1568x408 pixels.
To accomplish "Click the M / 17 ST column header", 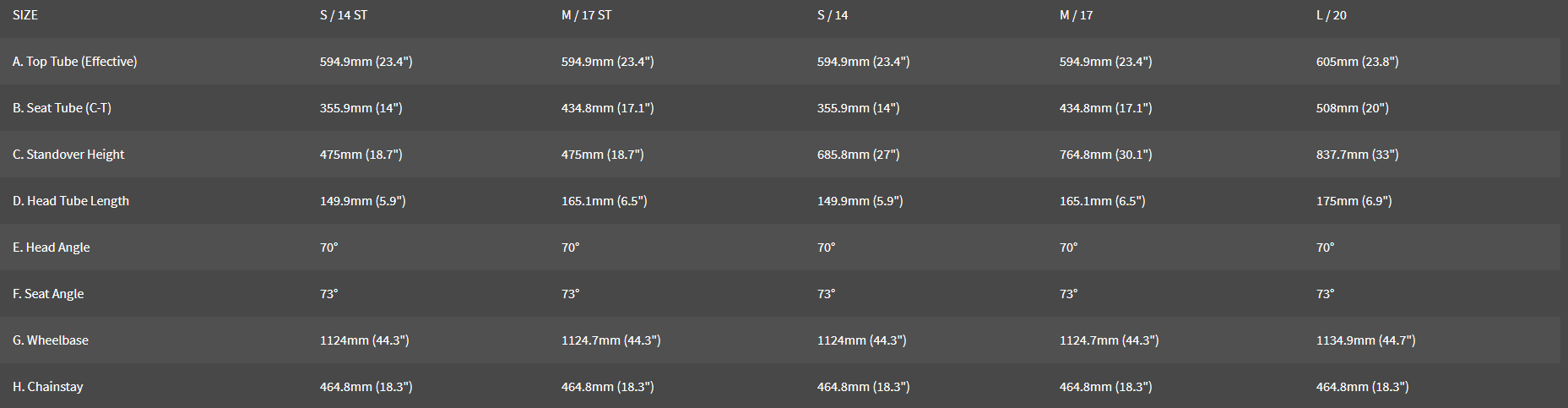I will [586, 15].
